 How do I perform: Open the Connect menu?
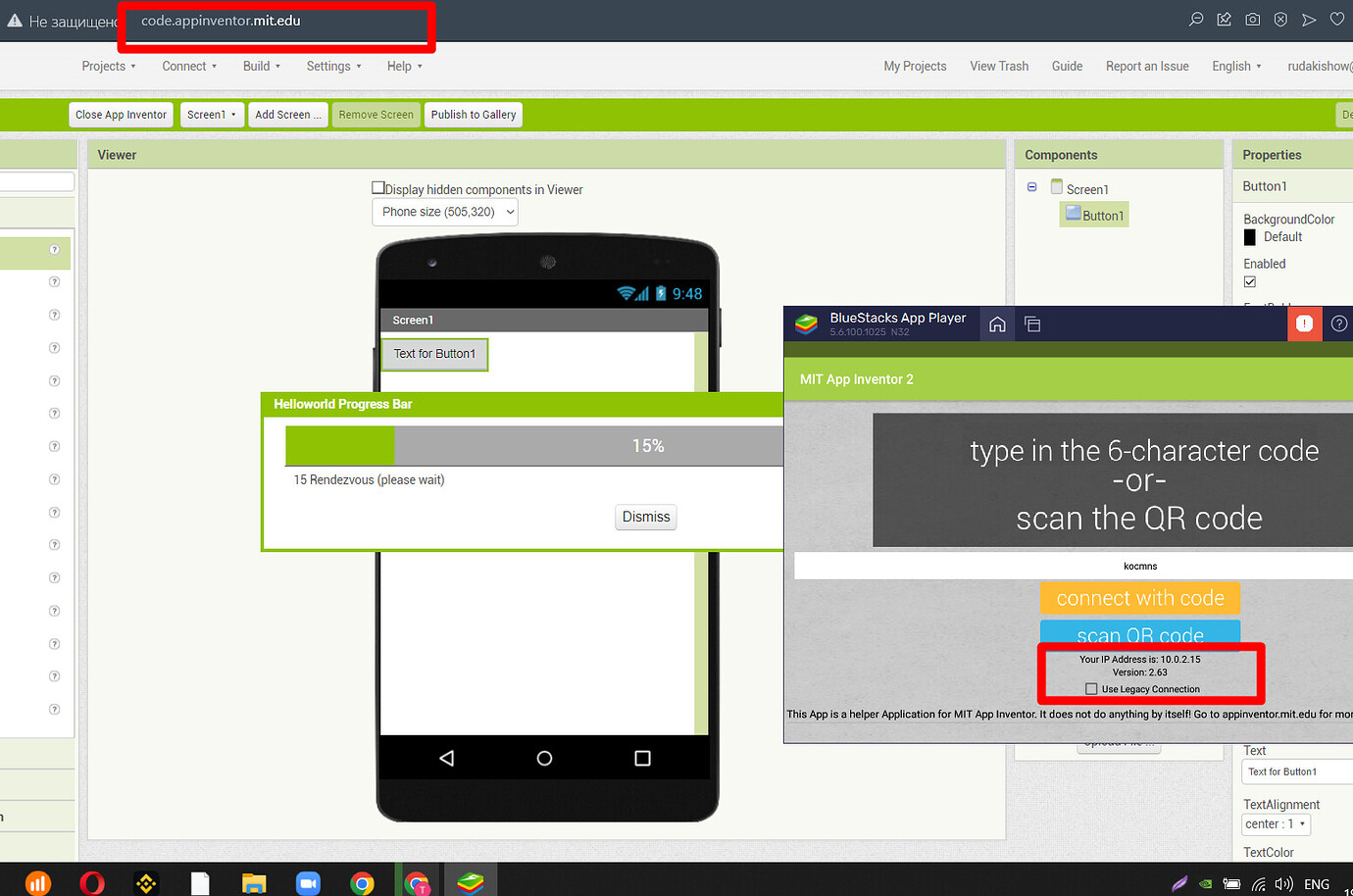pos(187,66)
